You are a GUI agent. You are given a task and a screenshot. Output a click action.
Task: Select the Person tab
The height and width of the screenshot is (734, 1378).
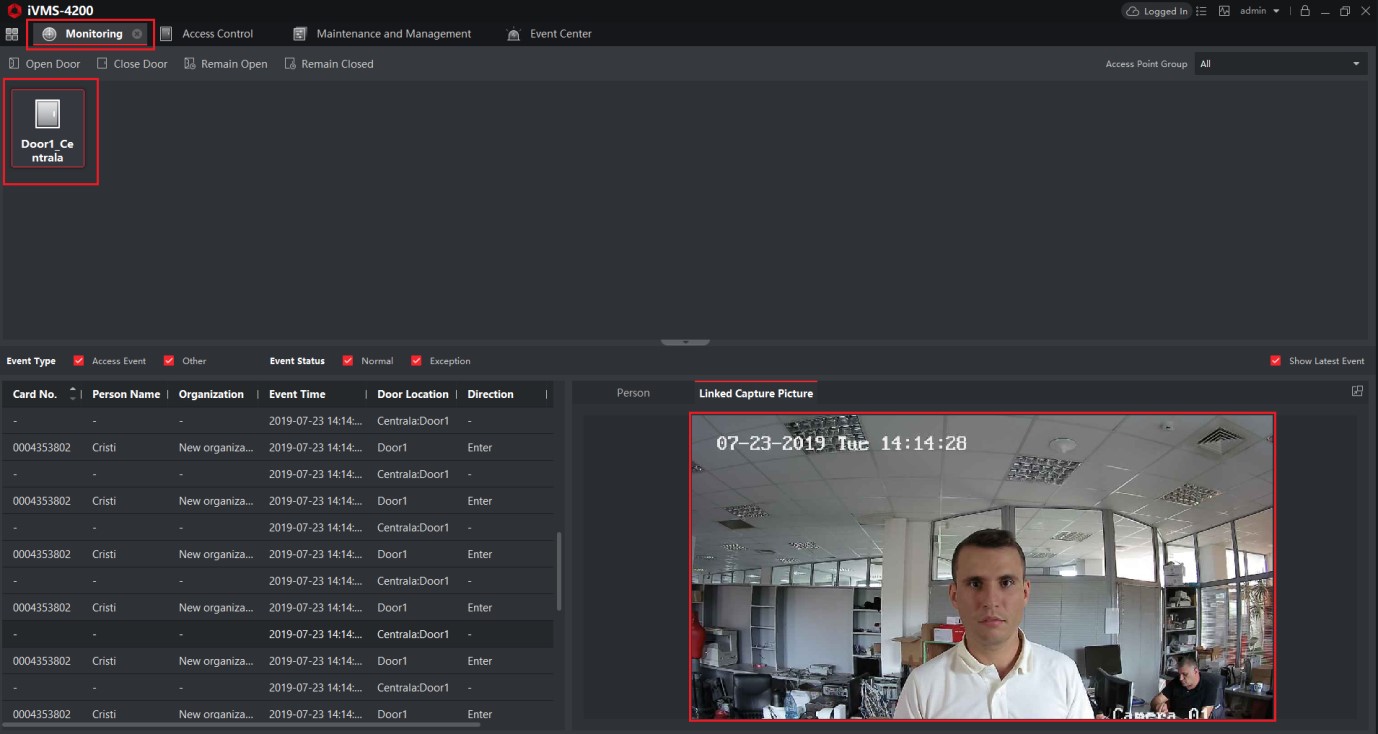(x=633, y=393)
